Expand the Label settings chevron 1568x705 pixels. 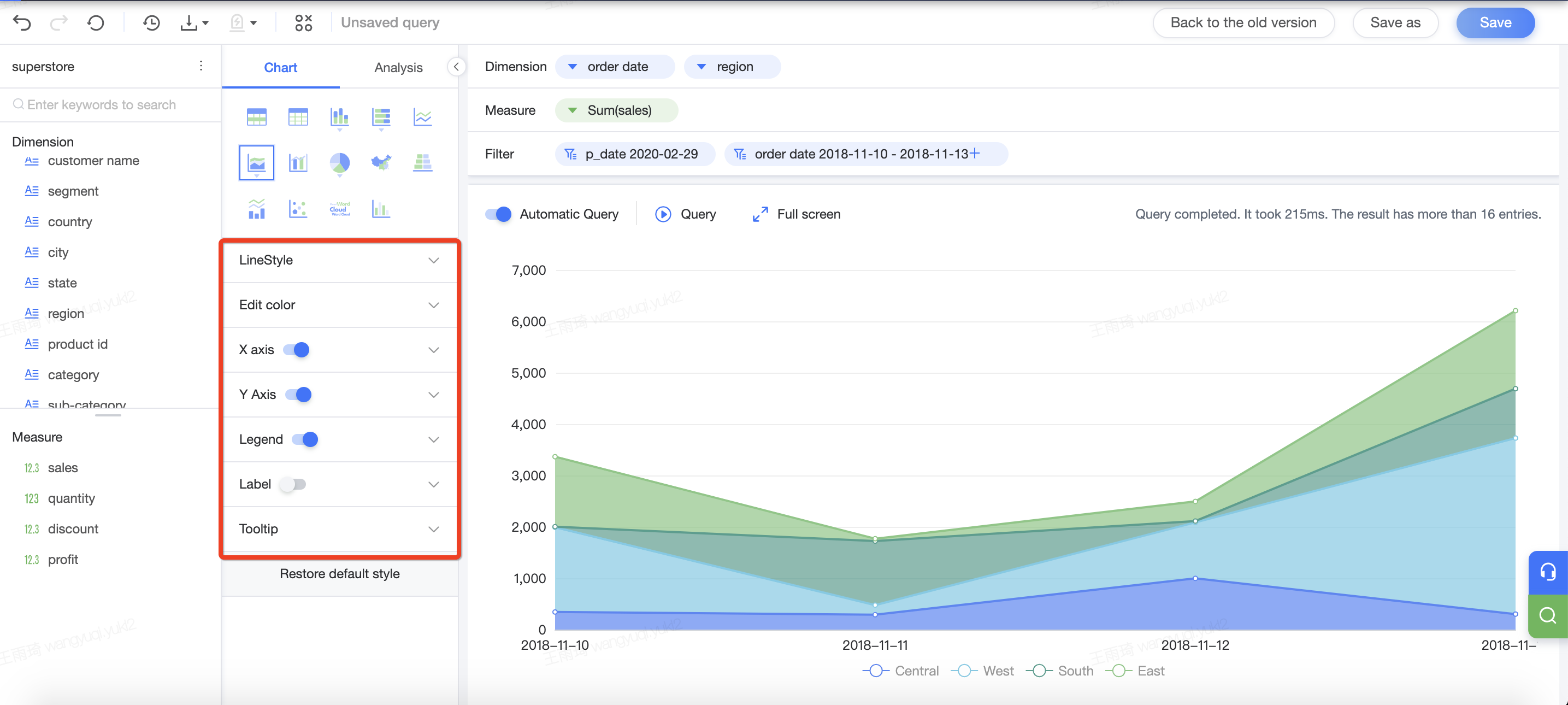point(433,485)
